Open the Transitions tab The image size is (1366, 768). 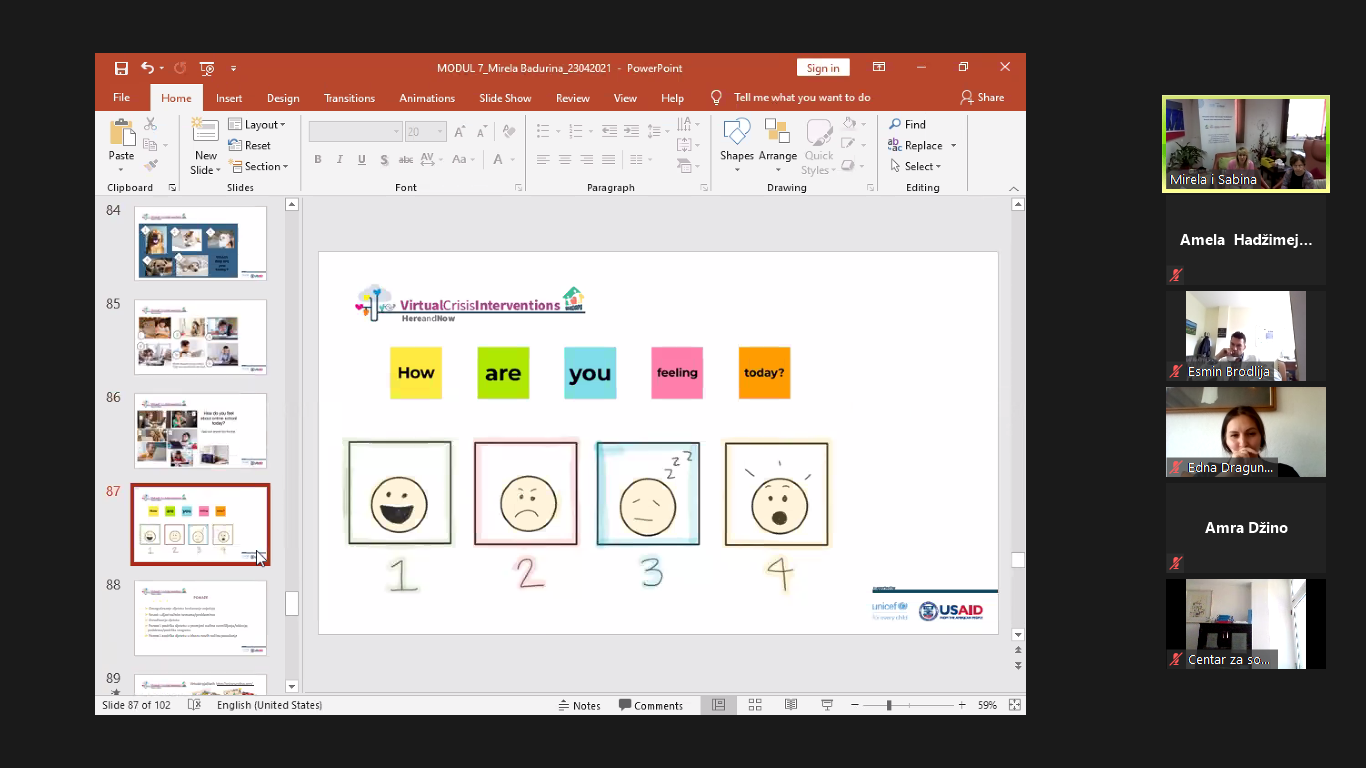point(349,98)
